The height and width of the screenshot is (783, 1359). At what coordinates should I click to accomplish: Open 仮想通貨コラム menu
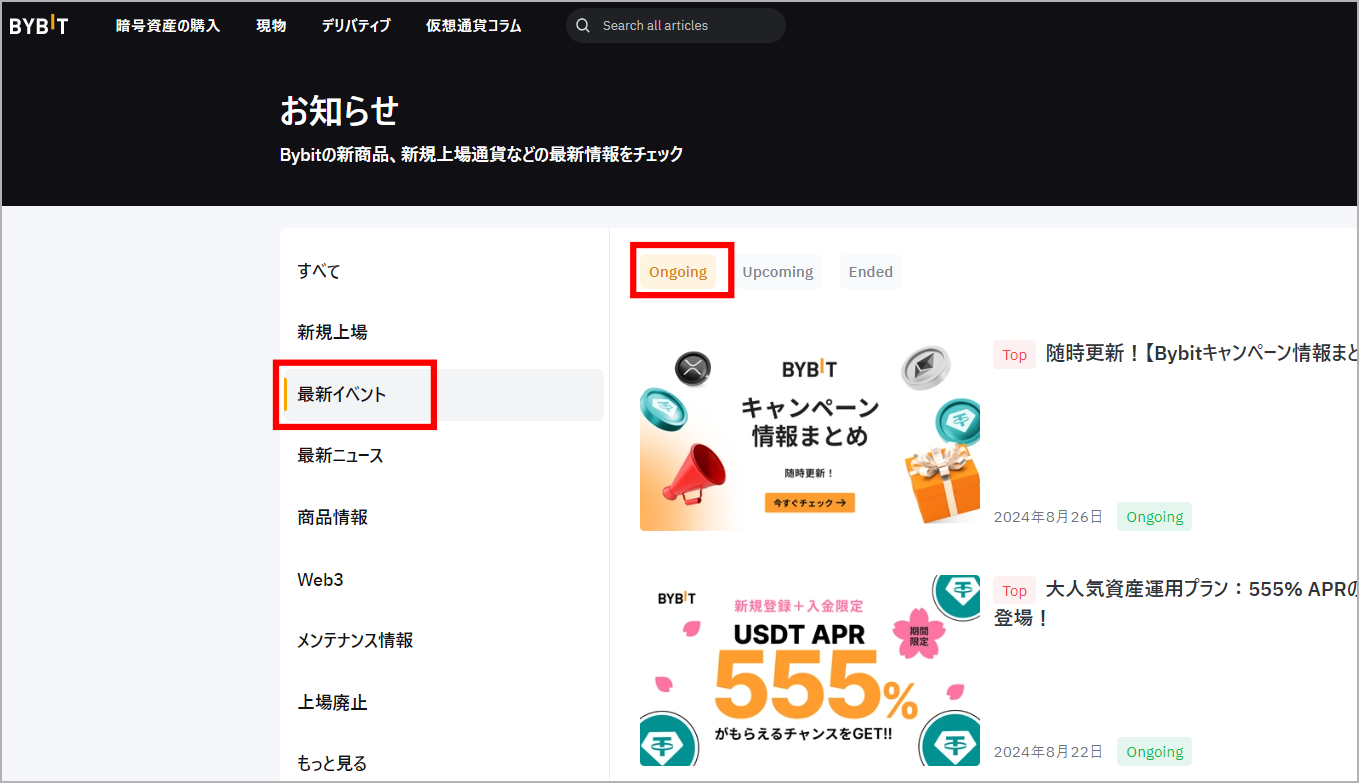(x=474, y=26)
